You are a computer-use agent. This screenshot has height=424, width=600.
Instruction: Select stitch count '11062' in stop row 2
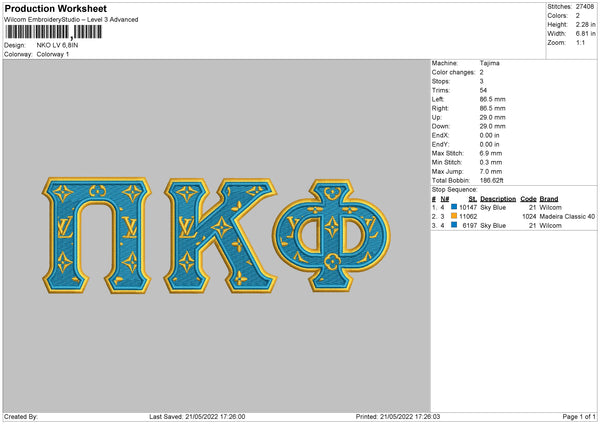[x=468, y=217]
